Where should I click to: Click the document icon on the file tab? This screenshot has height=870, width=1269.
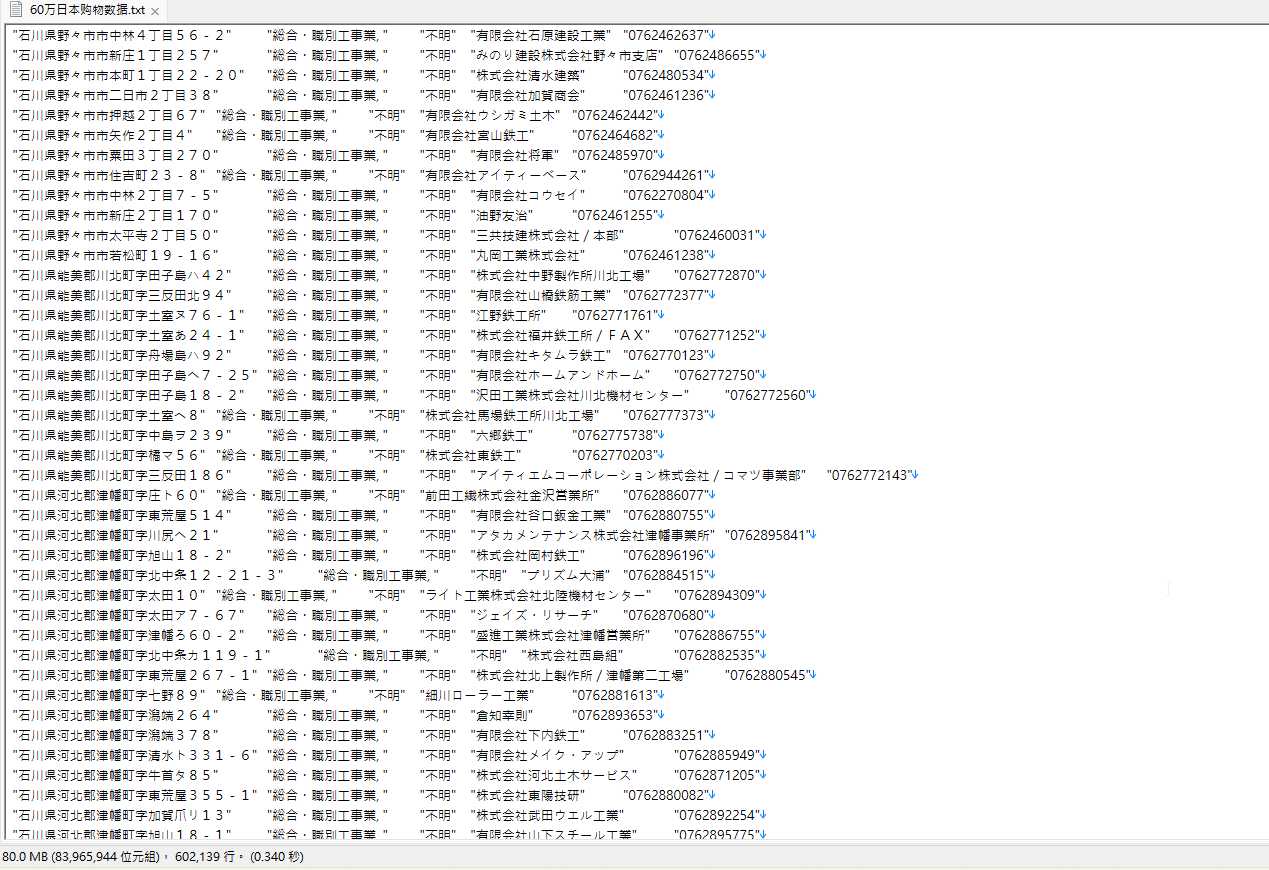15,11
